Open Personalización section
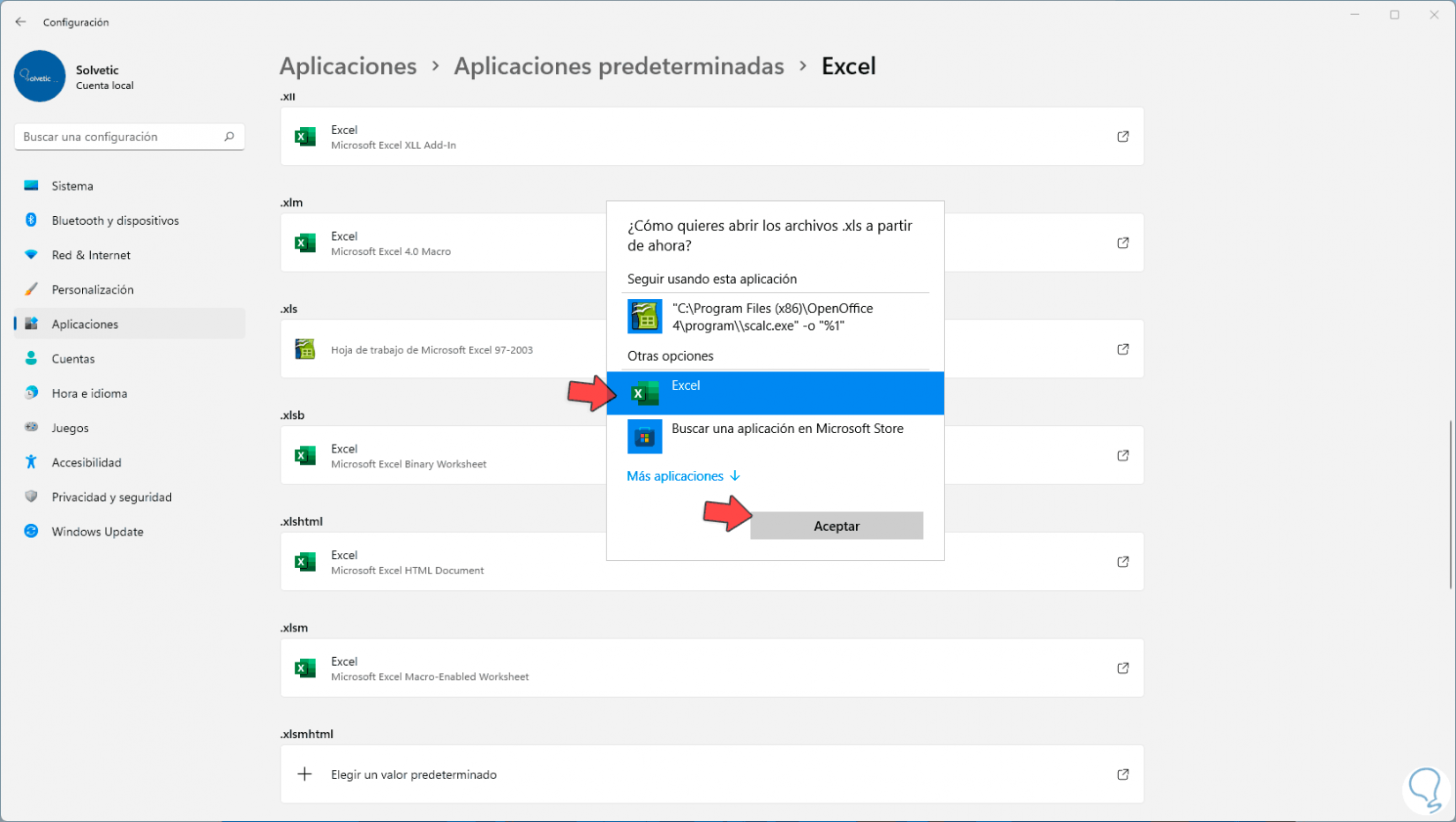Screen dimensions: 1456x822 pos(130,289)
